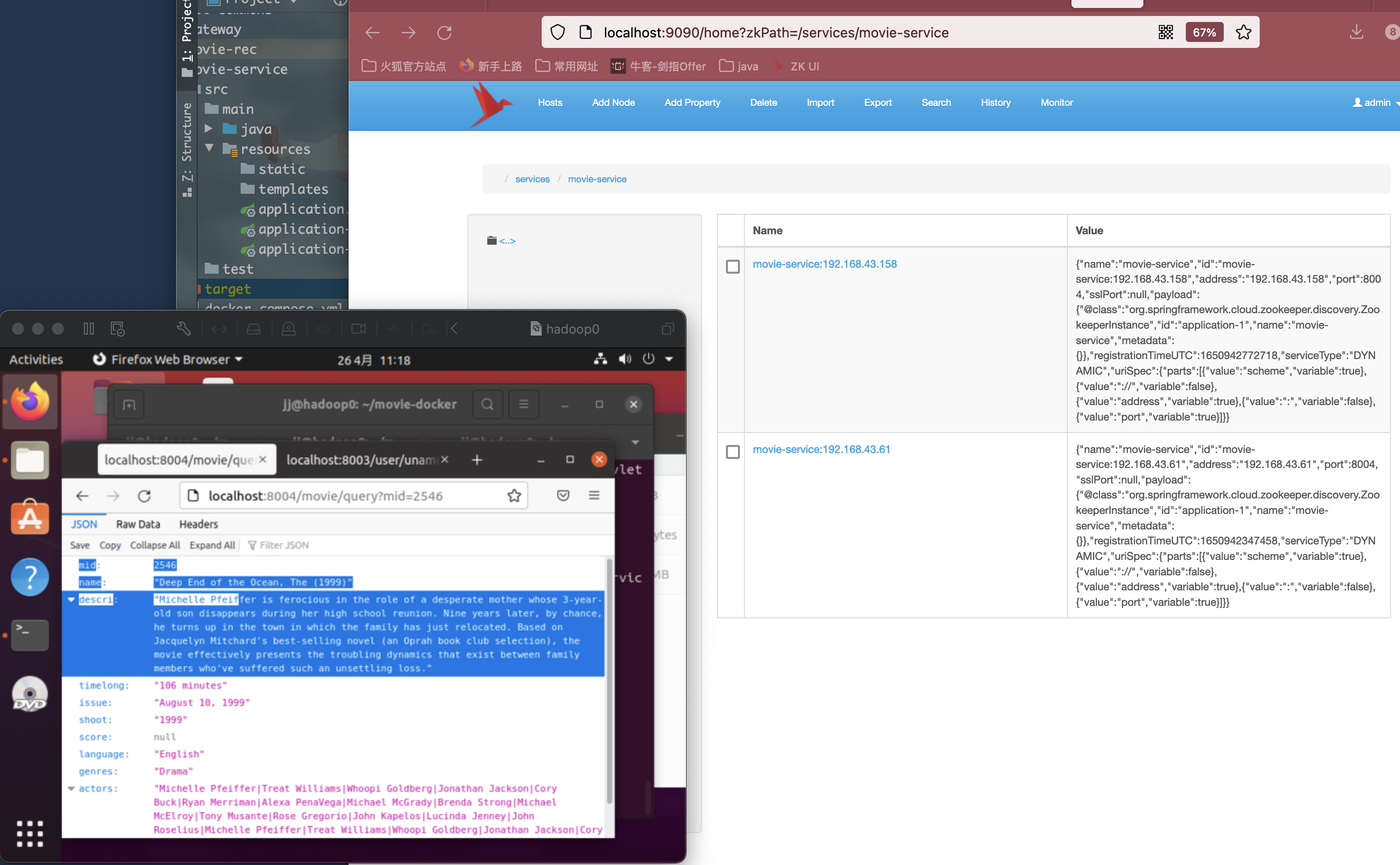Open search with the magnifier icon in terminal titlebar
The image size is (1400, 865).
click(x=487, y=404)
